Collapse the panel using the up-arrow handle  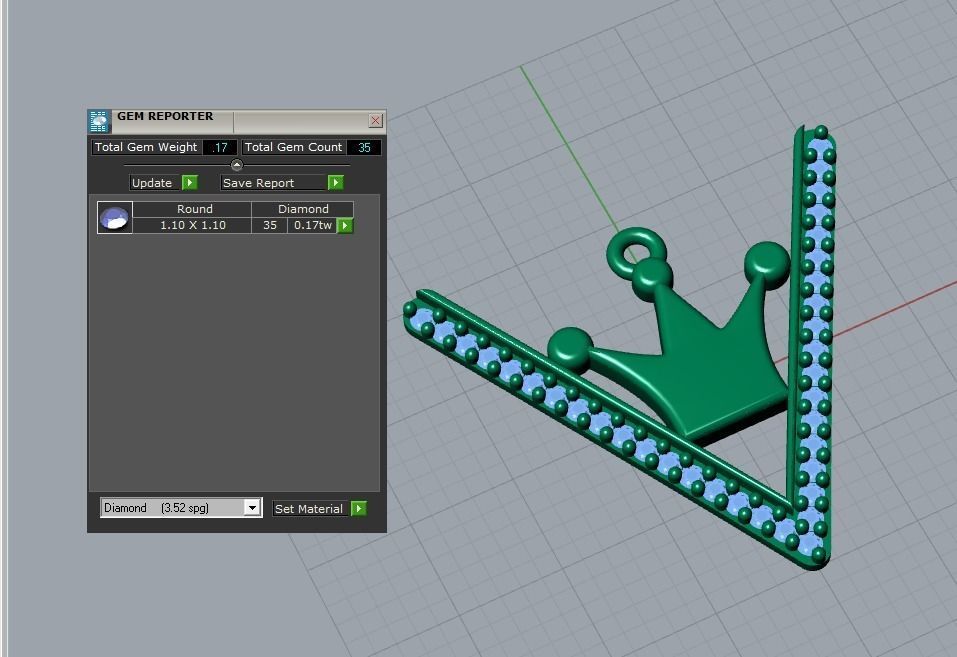pos(237,165)
